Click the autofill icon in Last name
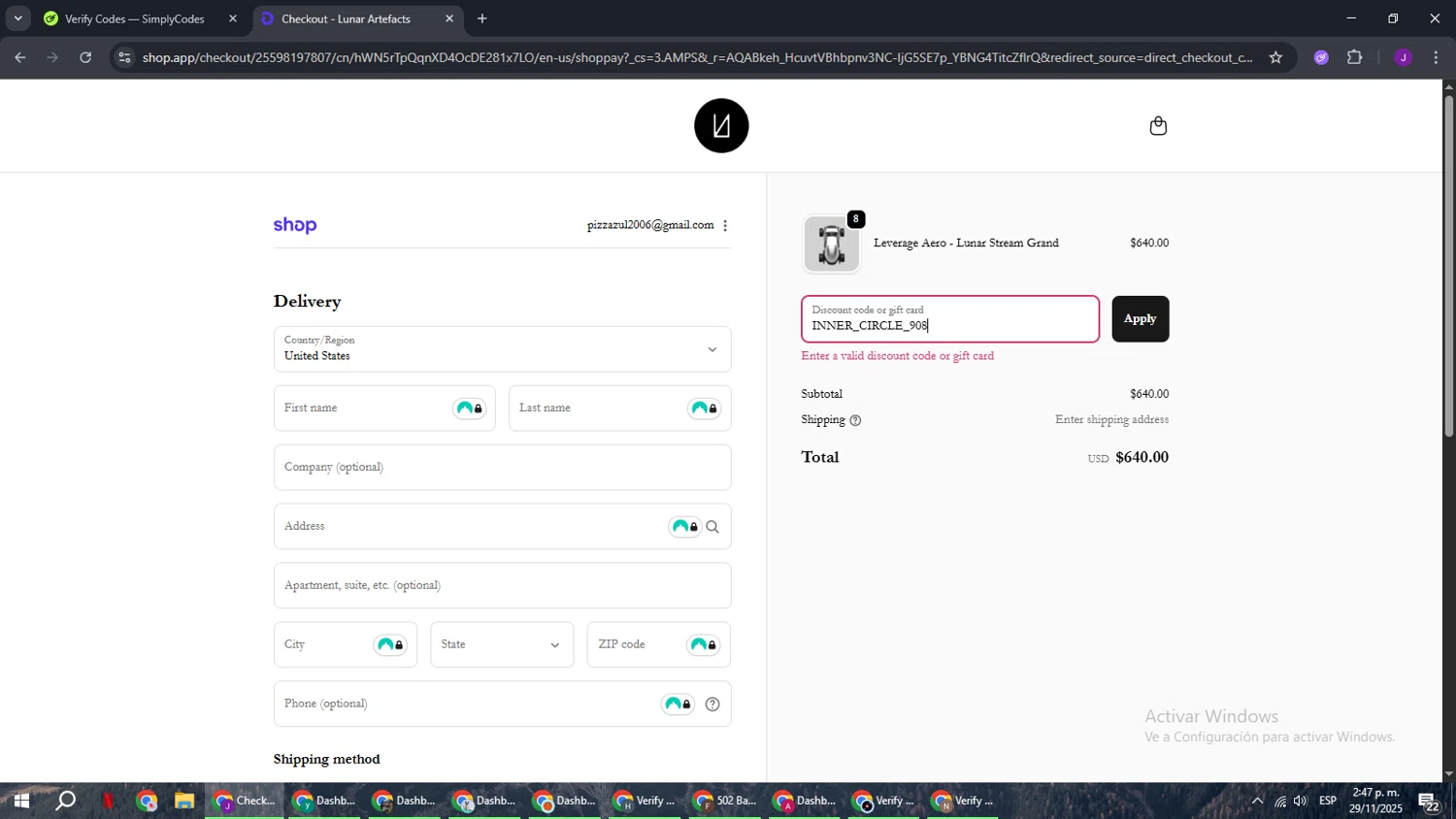 tap(705, 409)
